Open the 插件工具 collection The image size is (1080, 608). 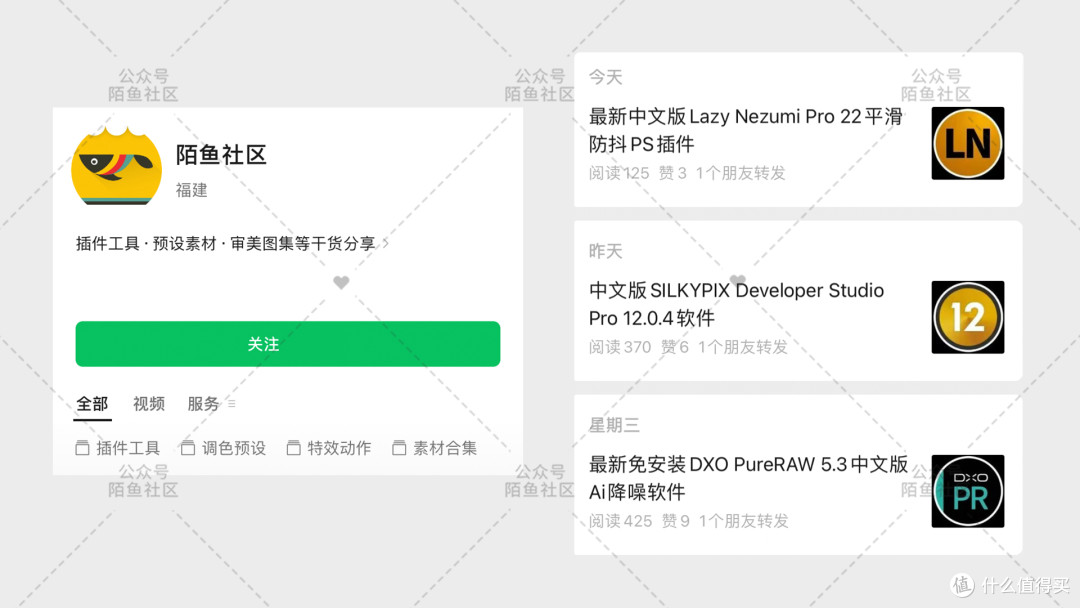coord(118,448)
